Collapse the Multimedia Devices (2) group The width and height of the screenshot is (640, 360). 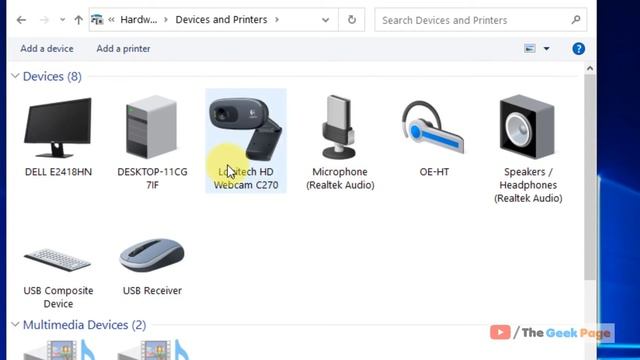click(x=15, y=324)
